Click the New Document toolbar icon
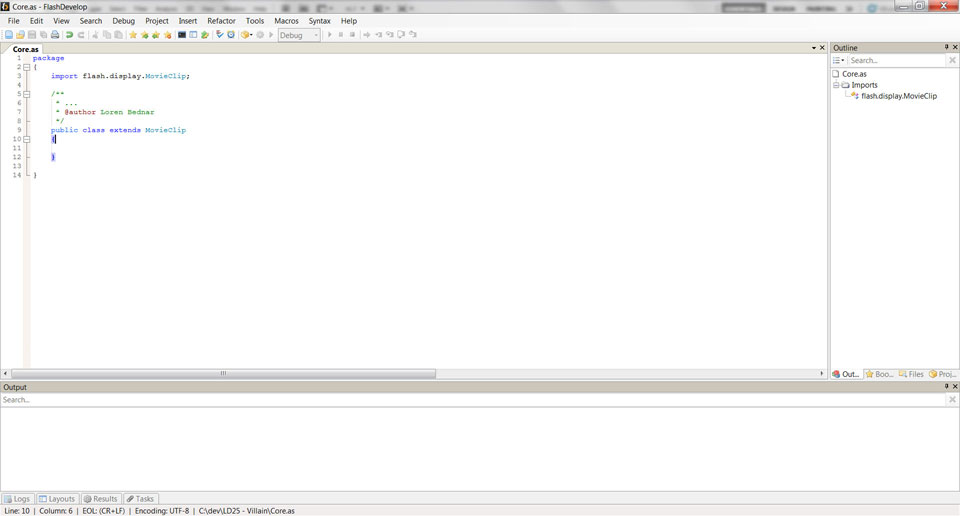Viewport: 960px width, 516px height. (9, 35)
